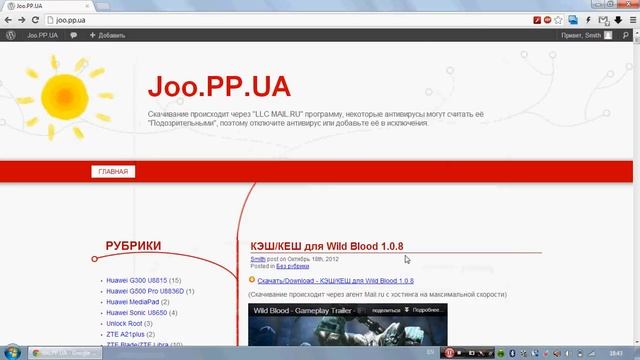Open a new browser tab
The image size is (640, 360).
point(102,6)
